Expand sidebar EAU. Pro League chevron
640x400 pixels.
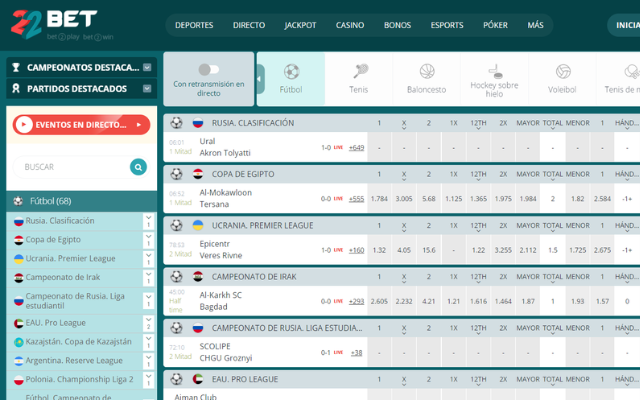click(x=149, y=323)
